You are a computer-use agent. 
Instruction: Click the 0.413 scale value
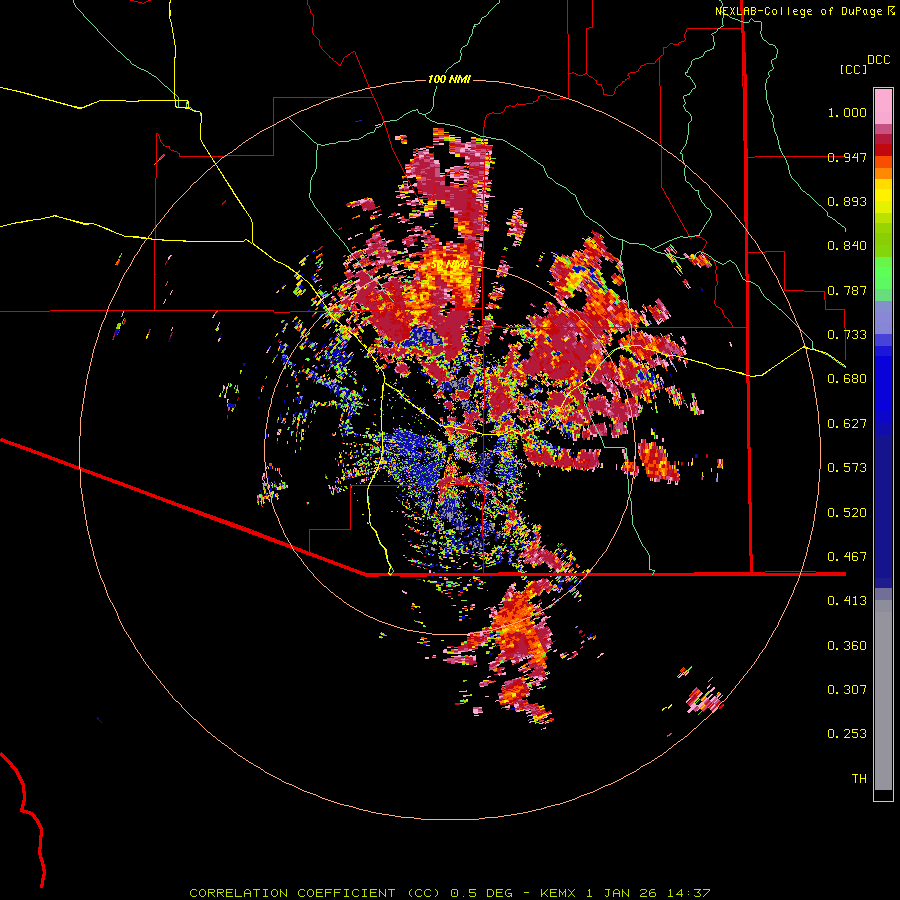tap(847, 601)
